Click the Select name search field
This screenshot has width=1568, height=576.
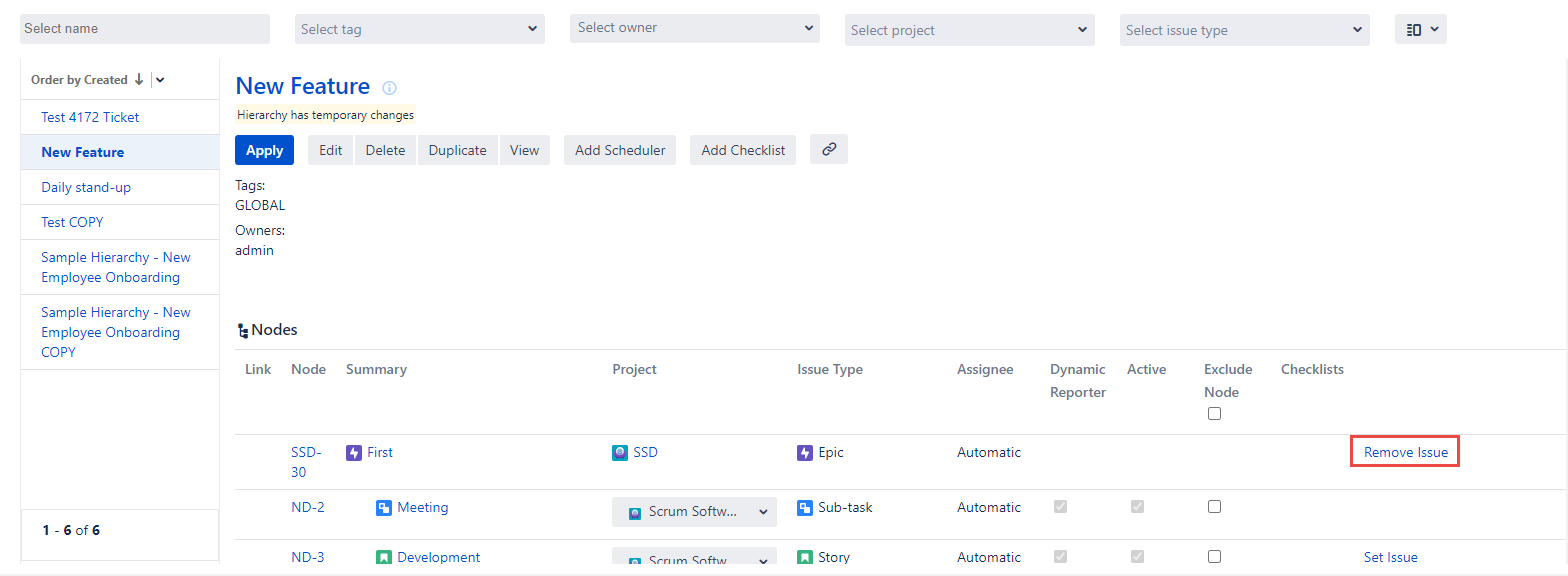[x=145, y=29]
